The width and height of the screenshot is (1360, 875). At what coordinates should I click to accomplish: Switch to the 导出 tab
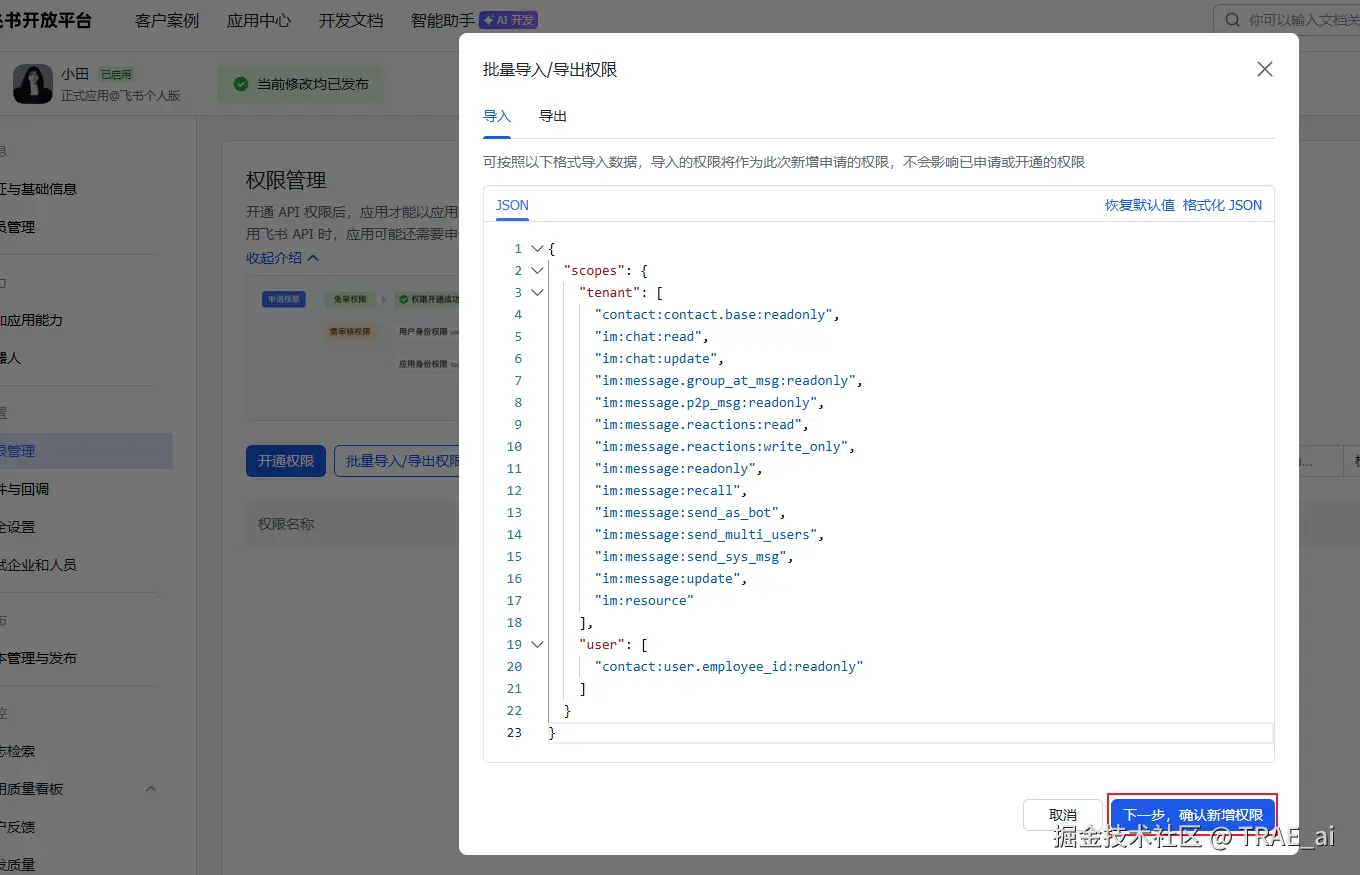point(553,116)
